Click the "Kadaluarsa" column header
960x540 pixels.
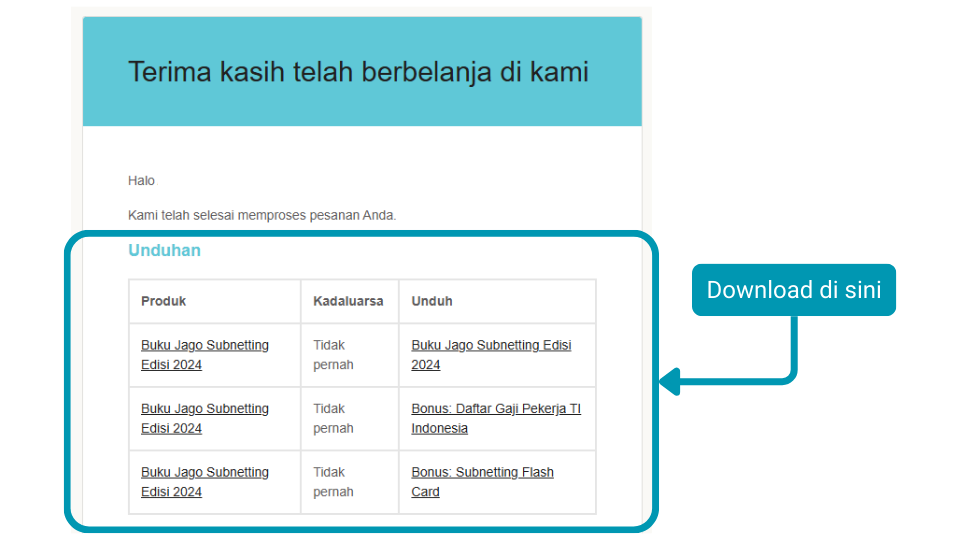348,301
